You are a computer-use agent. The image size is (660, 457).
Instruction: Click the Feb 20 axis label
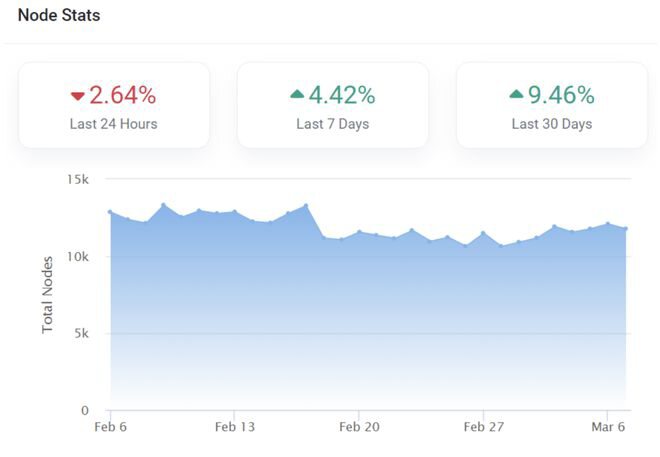click(360, 427)
